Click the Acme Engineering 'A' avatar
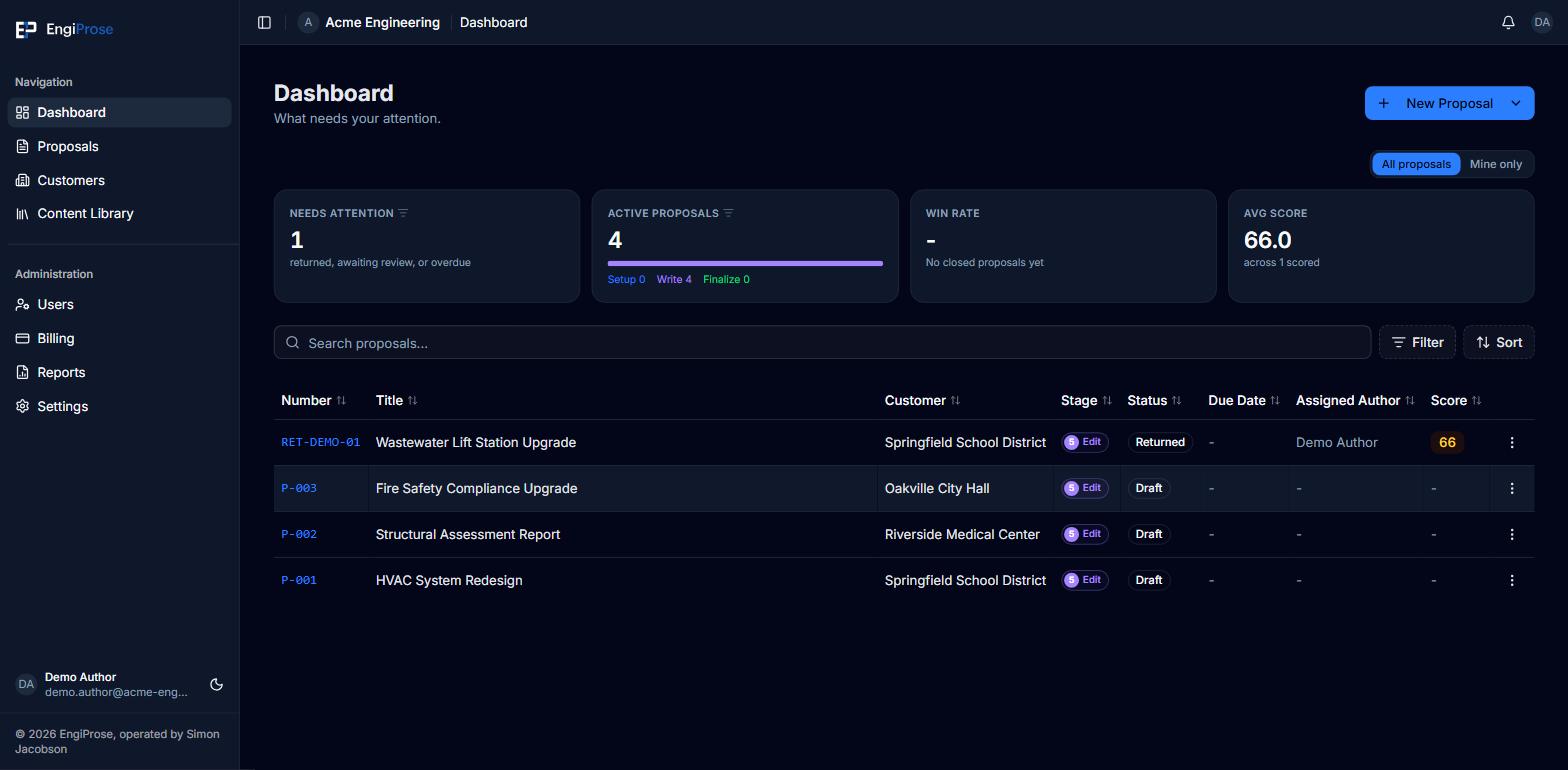1568x770 pixels. (x=308, y=22)
